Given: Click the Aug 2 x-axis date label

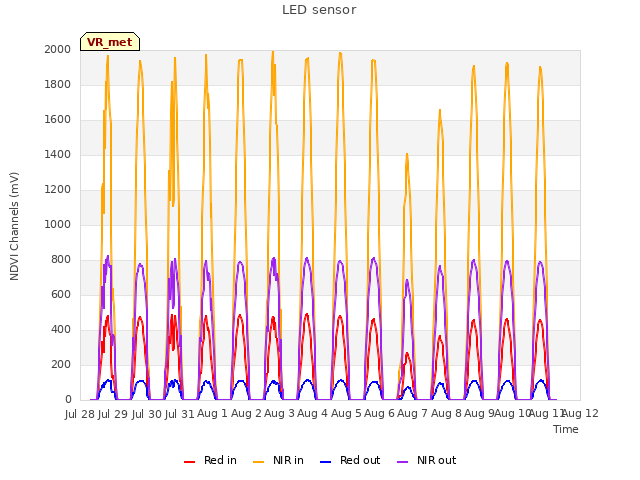Looking at the screenshot, I should pos(246,414).
